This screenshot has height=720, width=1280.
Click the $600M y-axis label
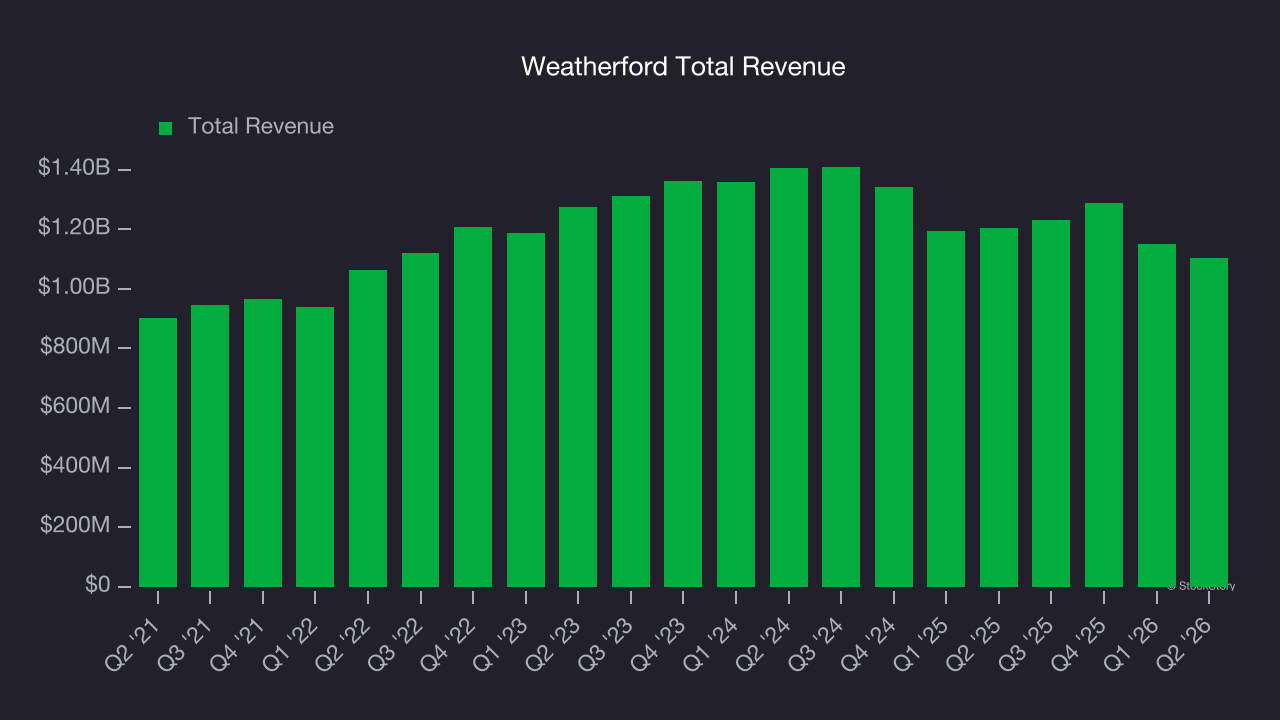(x=75, y=406)
